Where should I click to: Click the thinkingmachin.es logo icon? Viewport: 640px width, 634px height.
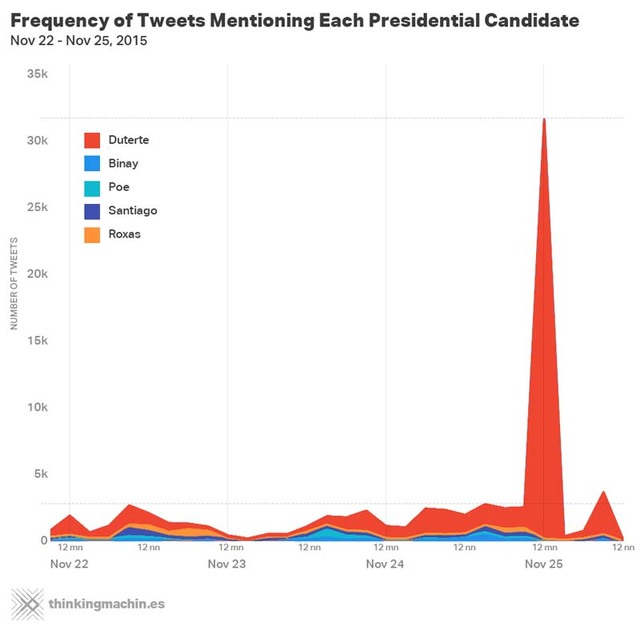[x=26, y=603]
